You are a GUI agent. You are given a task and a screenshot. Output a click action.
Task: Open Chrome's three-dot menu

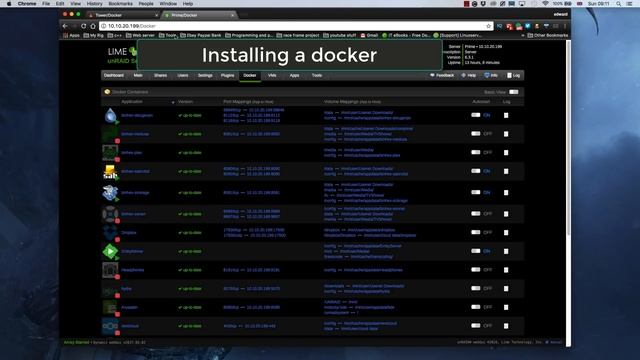pyautogui.click(x=565, y=26)
